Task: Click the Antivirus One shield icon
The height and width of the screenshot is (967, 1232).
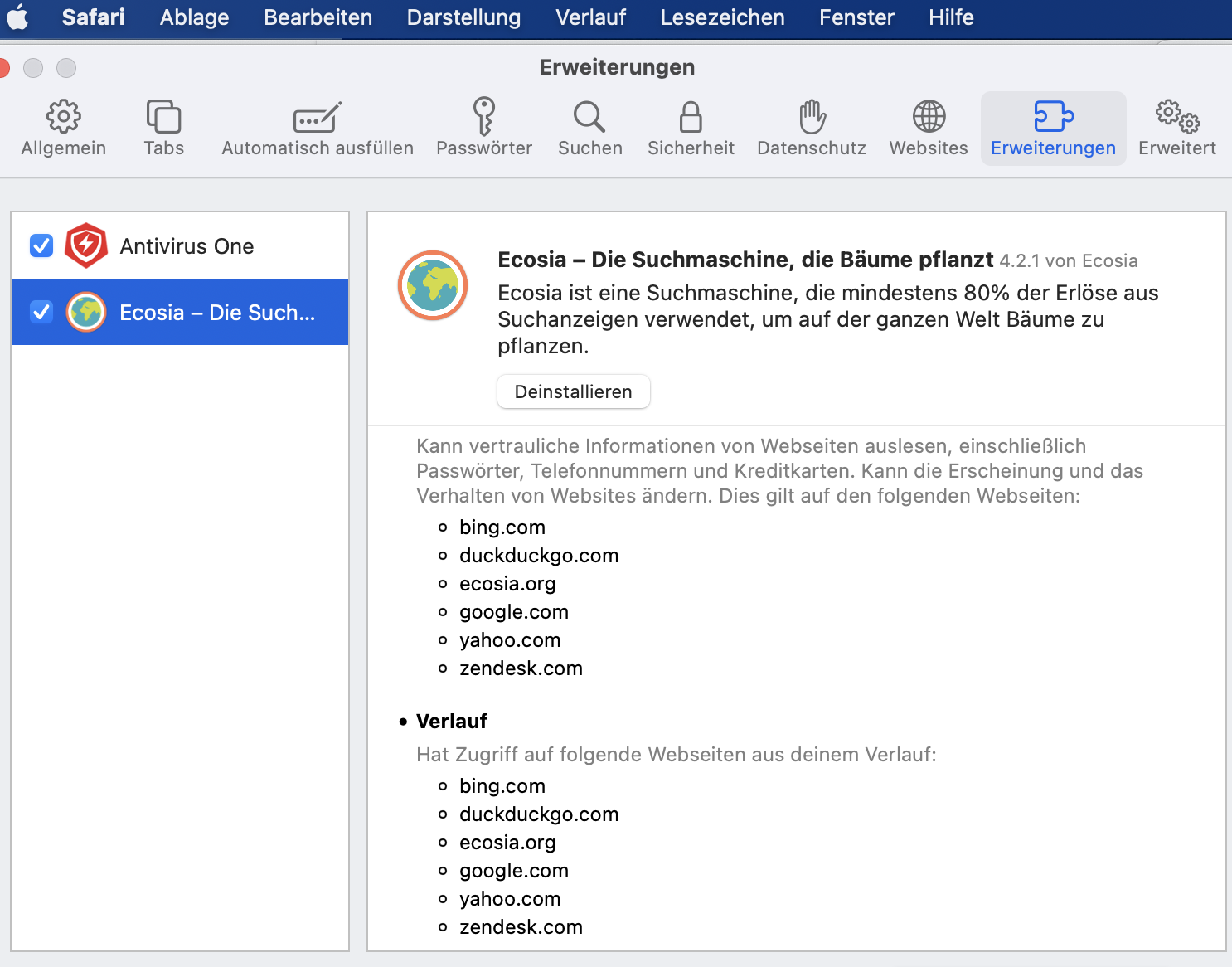Action: tap(86, 245)
